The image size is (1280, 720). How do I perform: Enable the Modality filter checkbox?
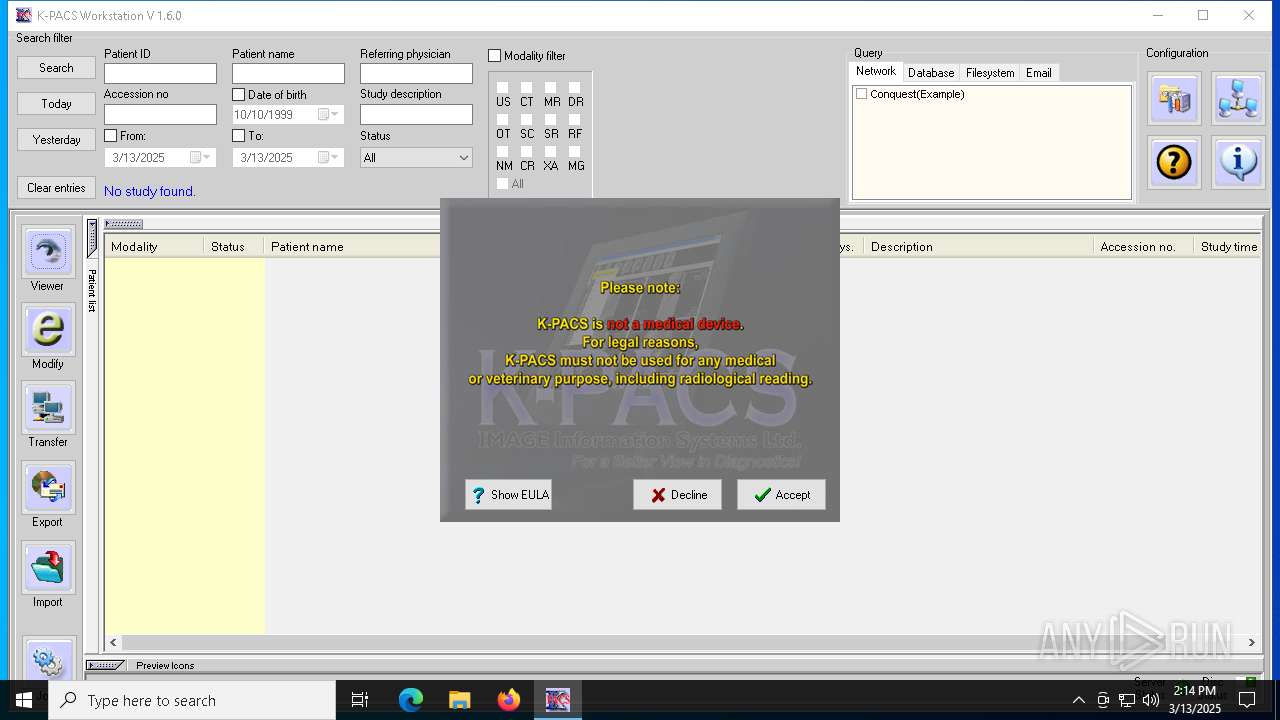[x=494, y=56]
